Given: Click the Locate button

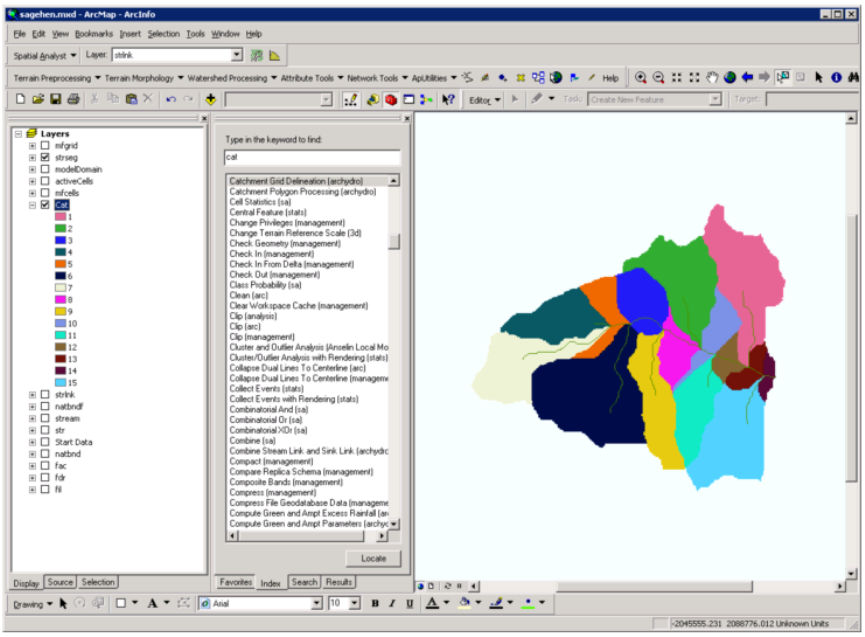Looking at the screenshot, I should (x=373, y=558).
